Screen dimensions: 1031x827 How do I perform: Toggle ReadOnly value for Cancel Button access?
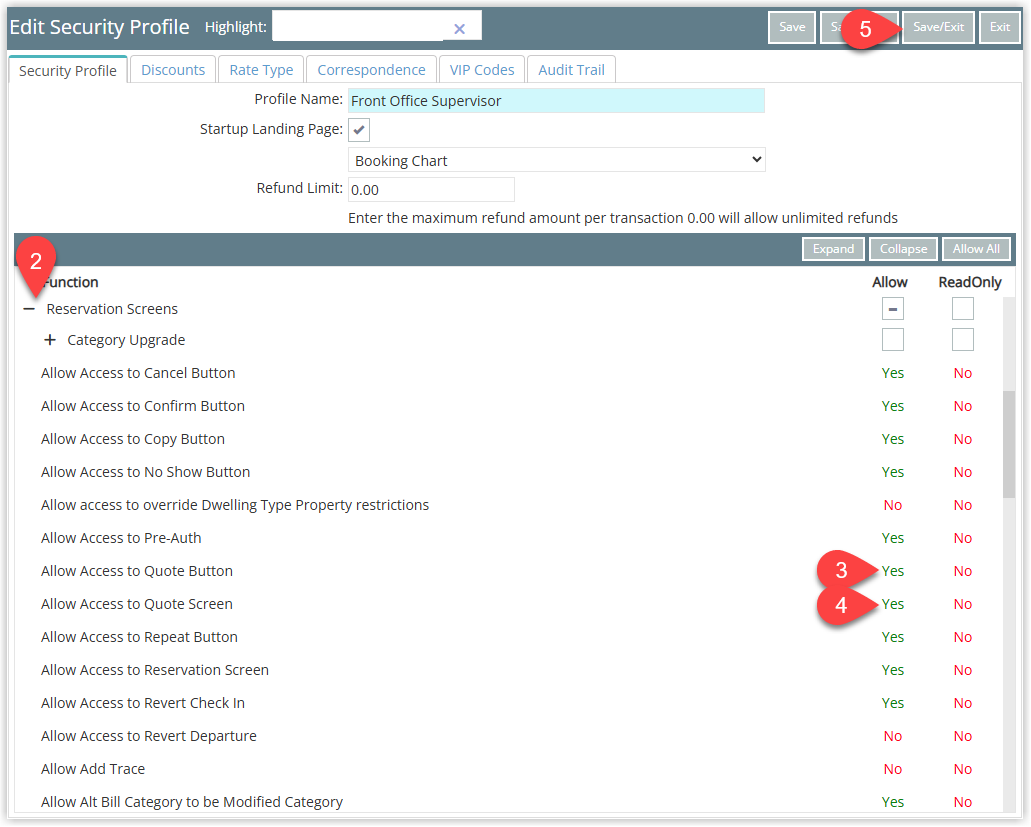click(x=963, y=373)
